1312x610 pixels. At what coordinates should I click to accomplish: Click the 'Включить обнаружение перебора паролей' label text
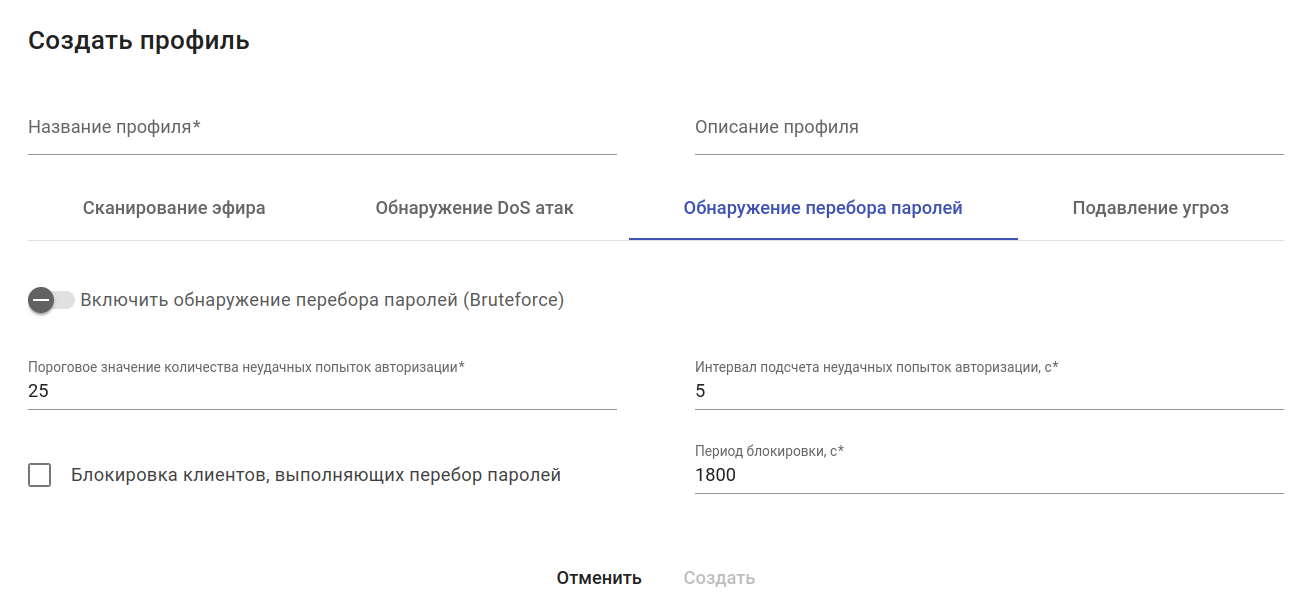click(322, 300)
